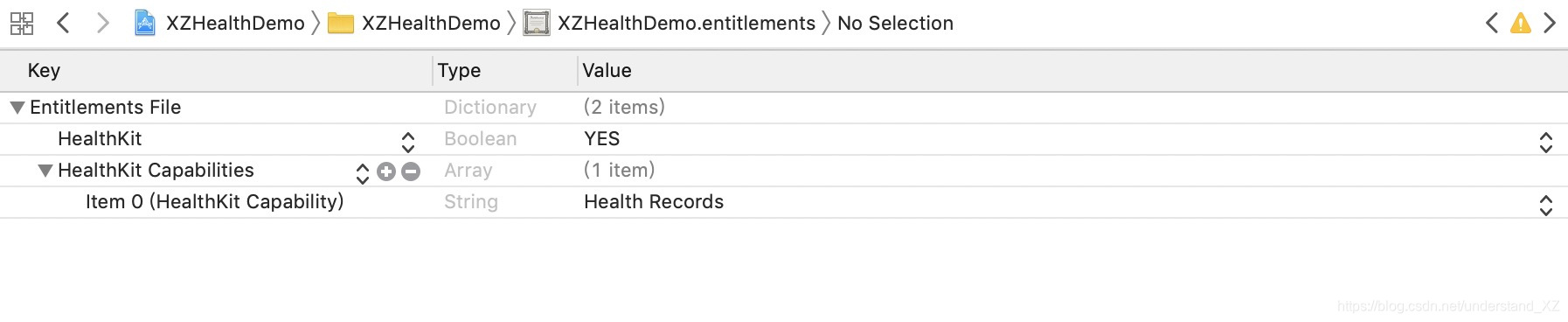The width and height of the screenshot is (1568, 322).
Task: Jump to previous issue arrow
Action: (1492, 23)
